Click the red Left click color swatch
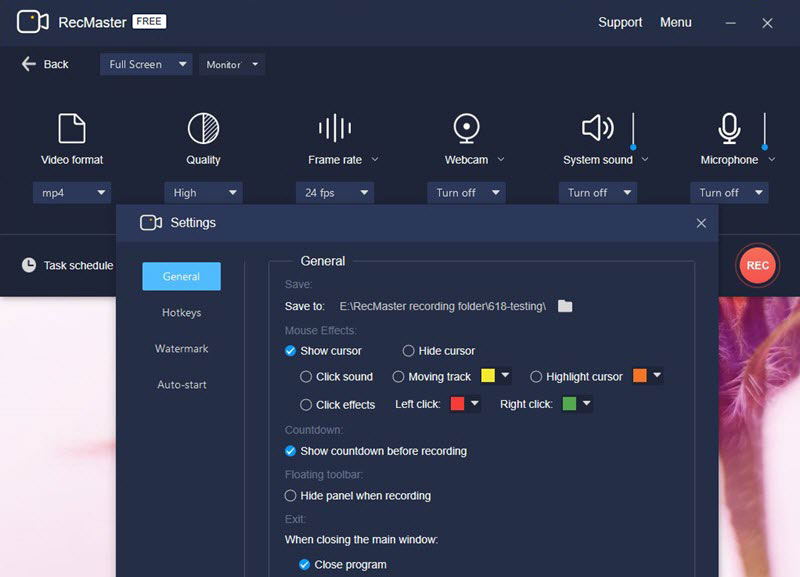Viewport: 800px width, 577px height. [457, 404]
